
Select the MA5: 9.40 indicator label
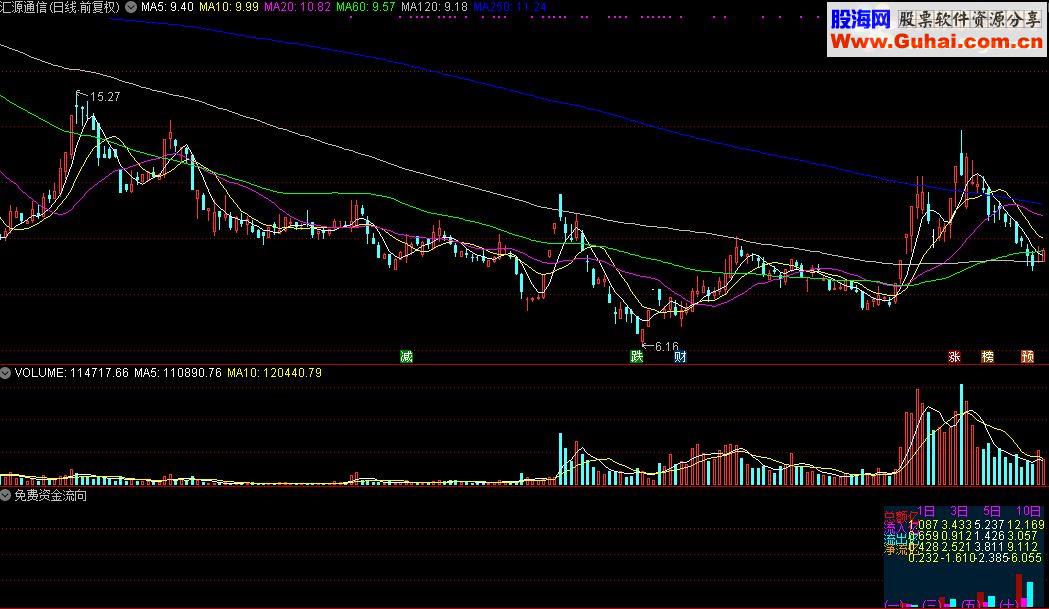click(167, 7)
